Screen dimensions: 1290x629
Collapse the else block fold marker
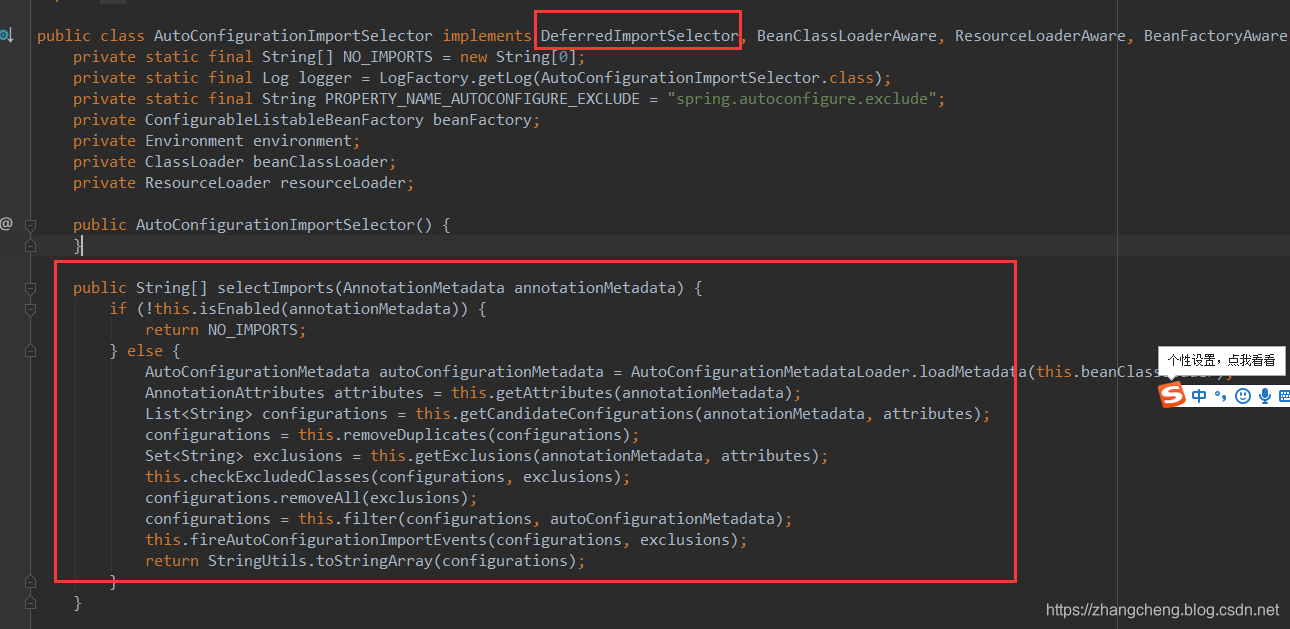(30, 351)
